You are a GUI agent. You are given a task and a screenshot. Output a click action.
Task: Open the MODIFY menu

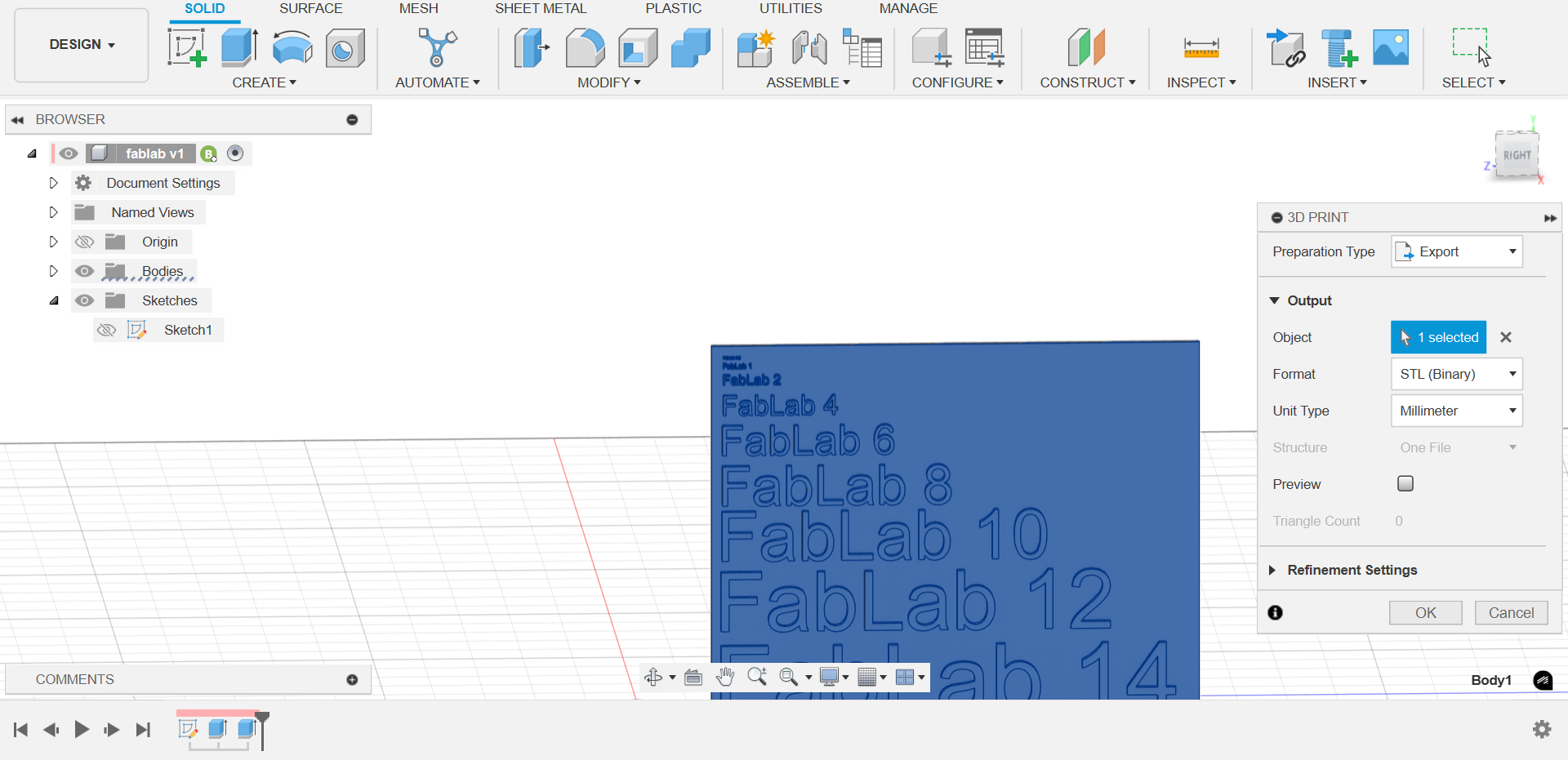(x=608, y=82)
